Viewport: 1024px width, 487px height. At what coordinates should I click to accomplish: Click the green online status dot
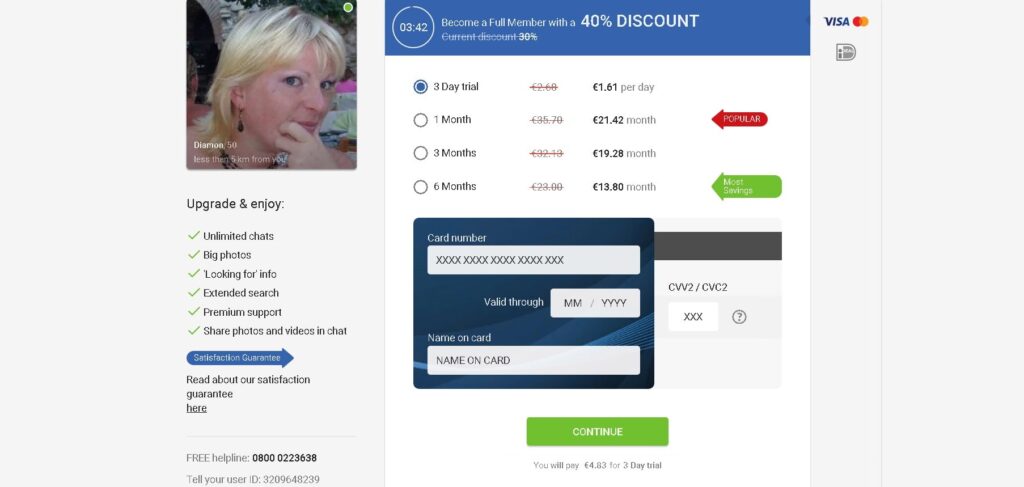coord(348,7)
